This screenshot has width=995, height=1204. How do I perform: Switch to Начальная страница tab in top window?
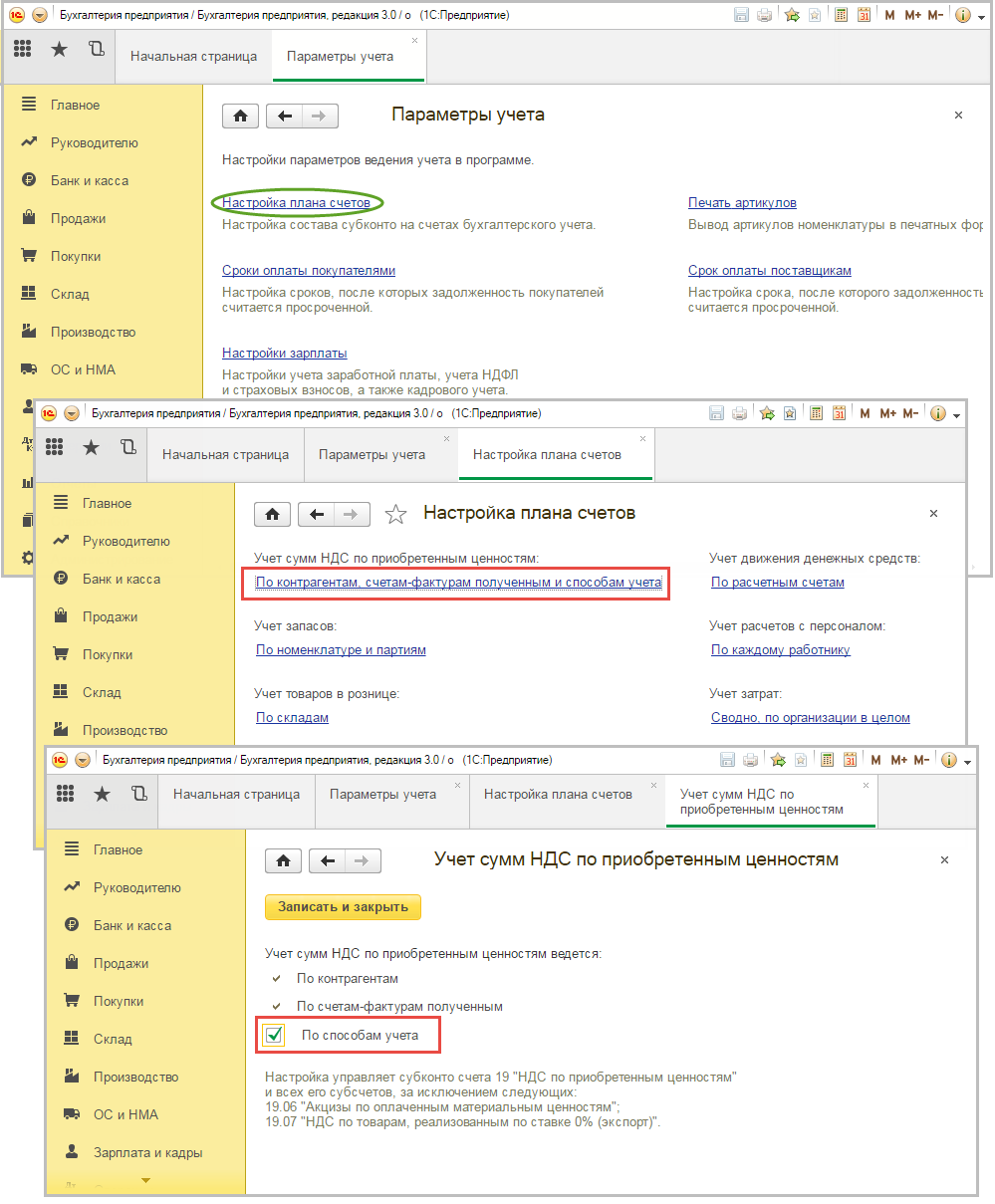tap(193, 57)
